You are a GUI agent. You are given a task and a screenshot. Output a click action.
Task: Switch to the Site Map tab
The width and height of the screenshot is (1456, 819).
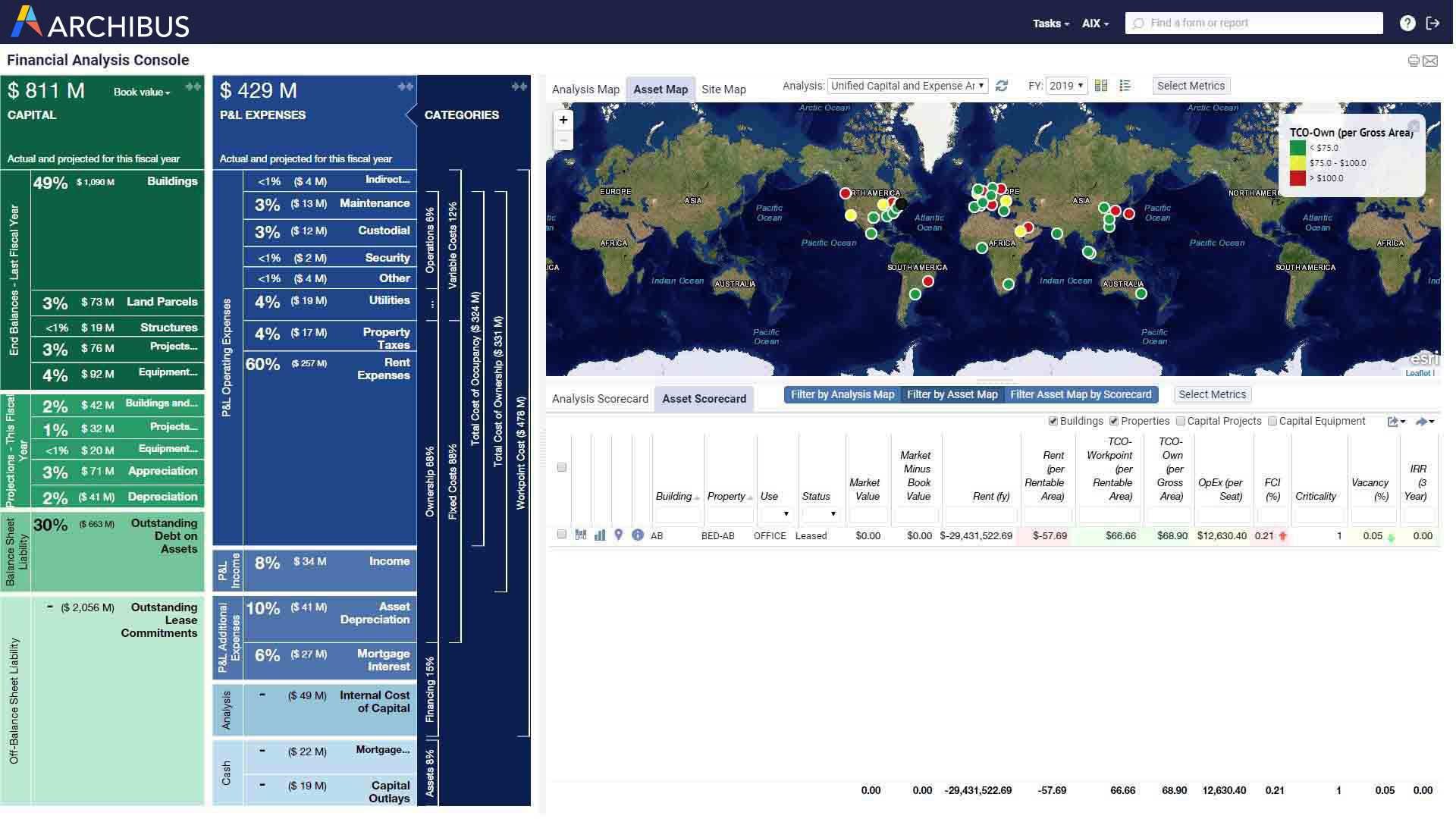(x=723, y=89)
